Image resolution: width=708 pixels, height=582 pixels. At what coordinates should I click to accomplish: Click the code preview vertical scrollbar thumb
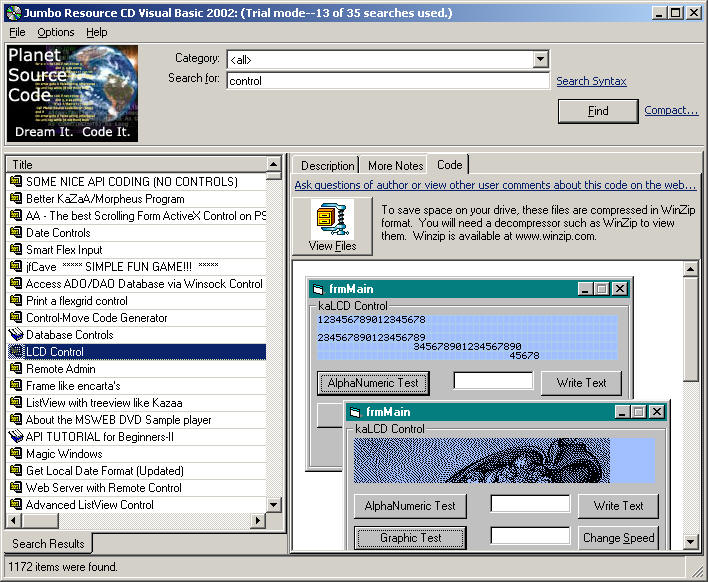[x=690, y=329]
